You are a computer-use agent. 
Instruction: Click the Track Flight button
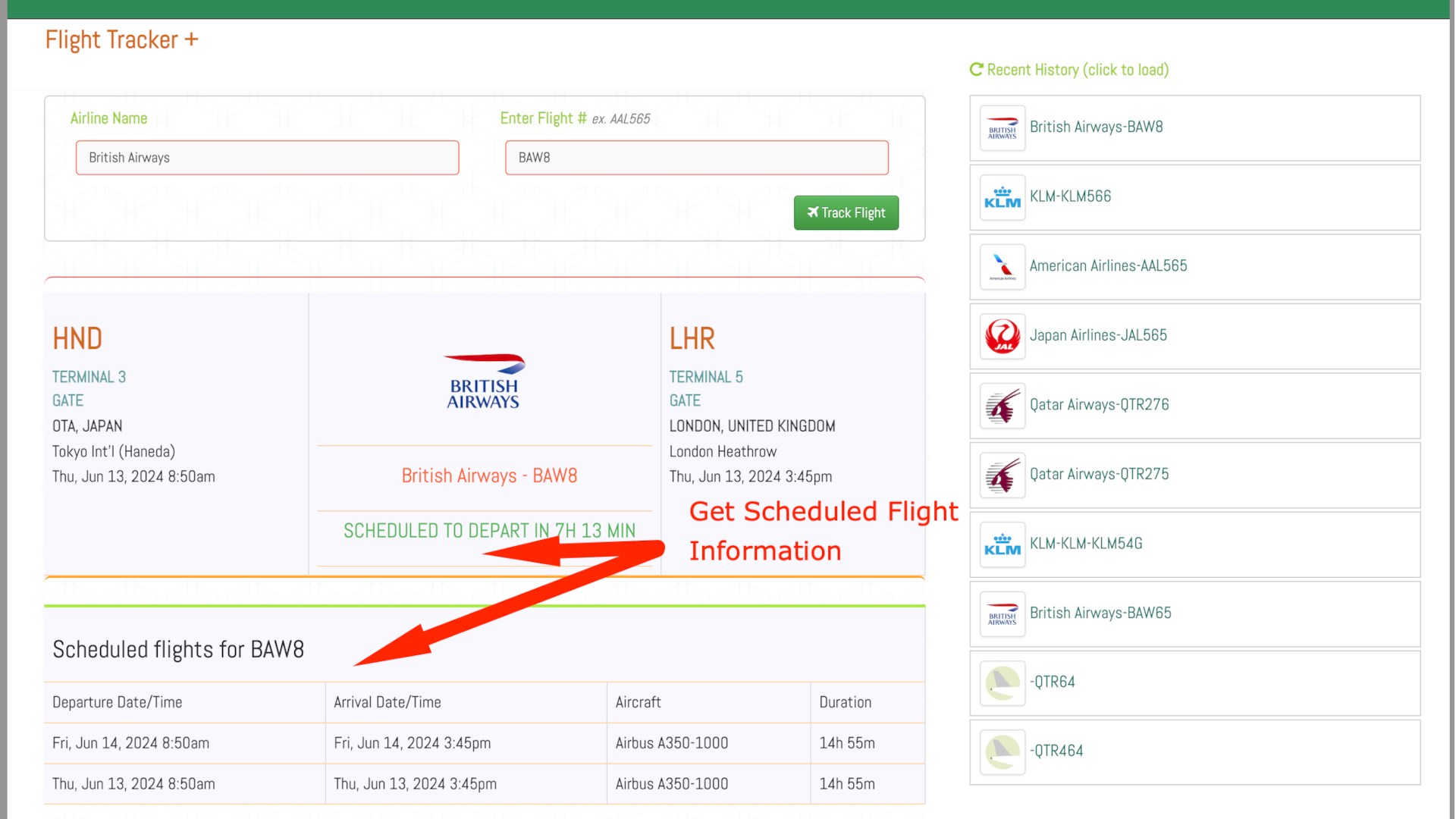(x=846, y=213)
